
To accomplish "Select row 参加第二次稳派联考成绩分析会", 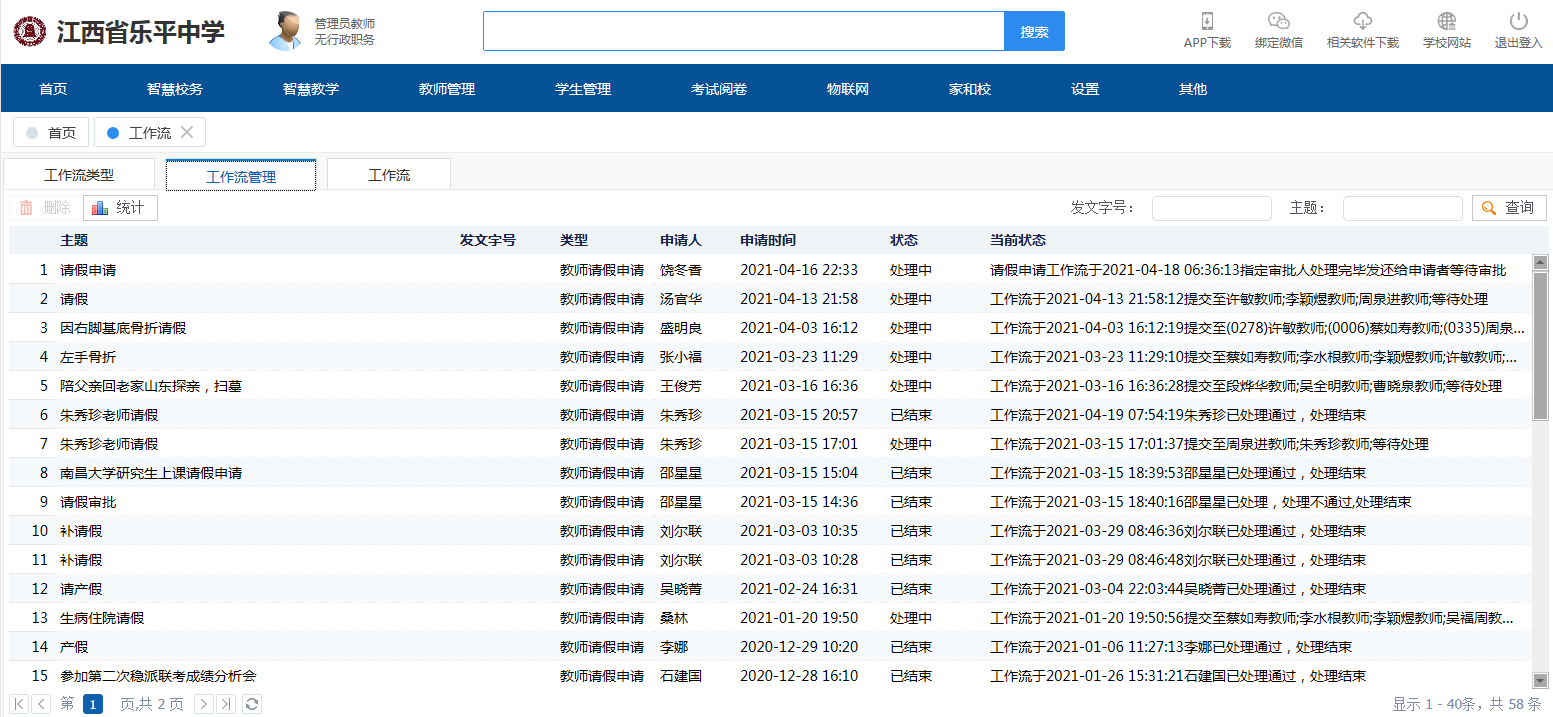I will point(770,676).
